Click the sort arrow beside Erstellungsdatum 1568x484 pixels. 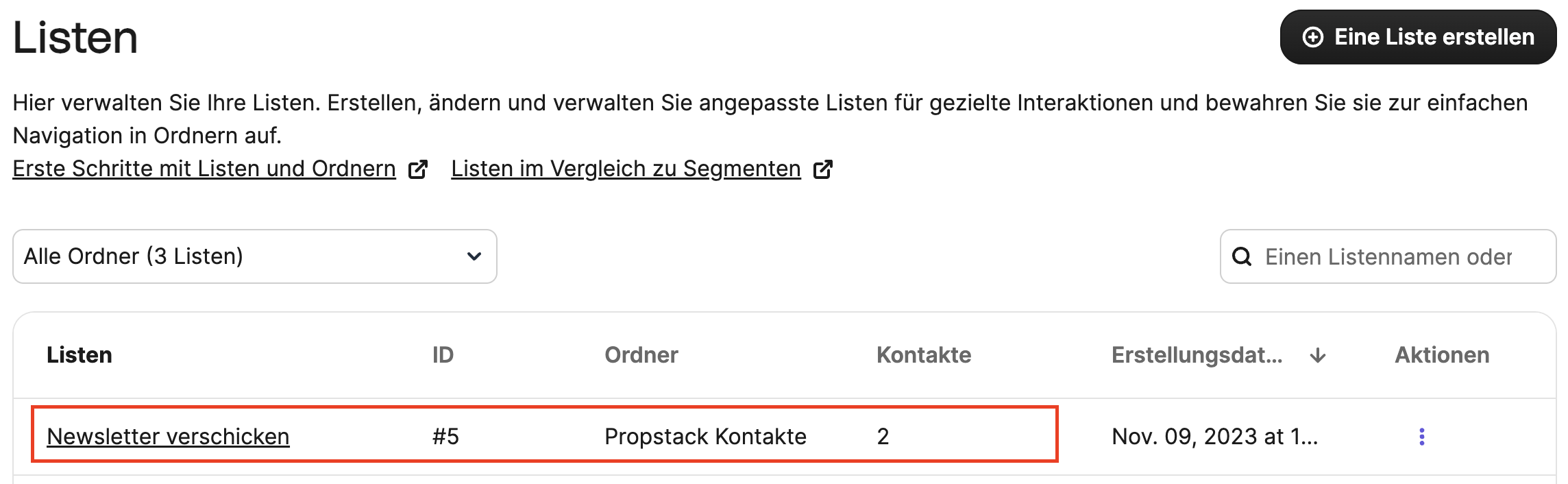point(1317,355)
